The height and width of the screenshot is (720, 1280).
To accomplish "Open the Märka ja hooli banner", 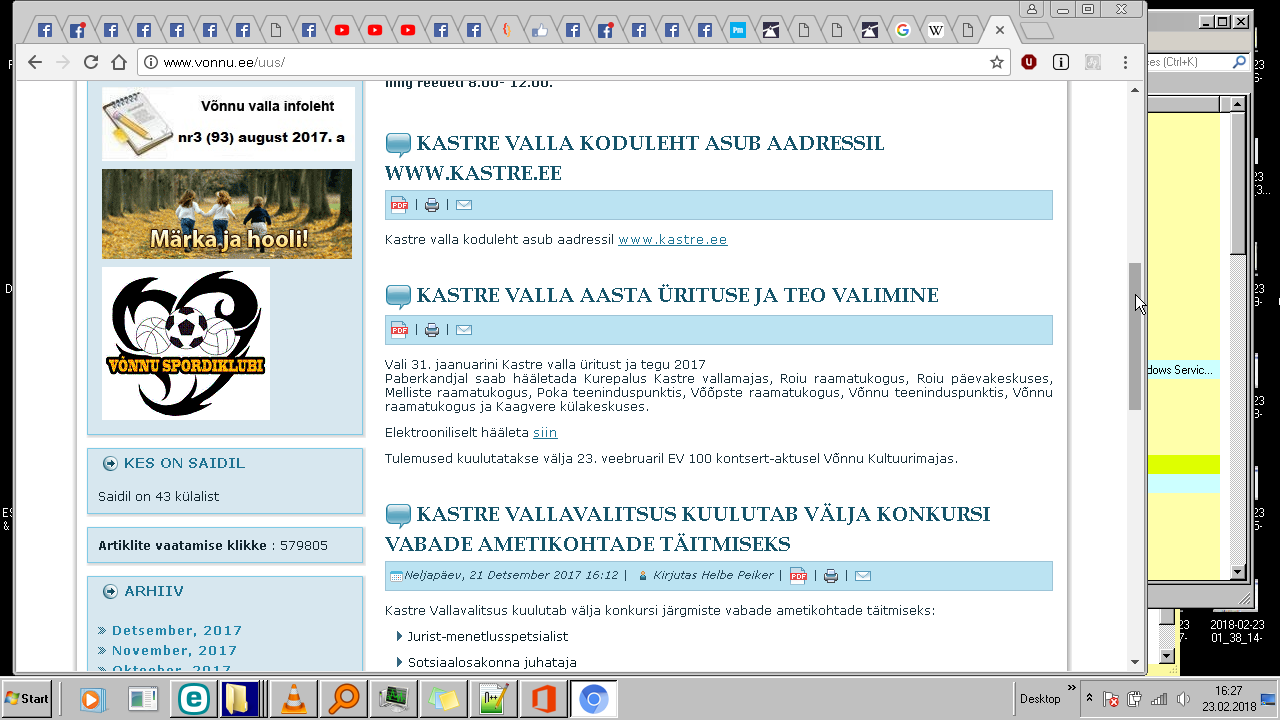I will (x=227, y=214).
